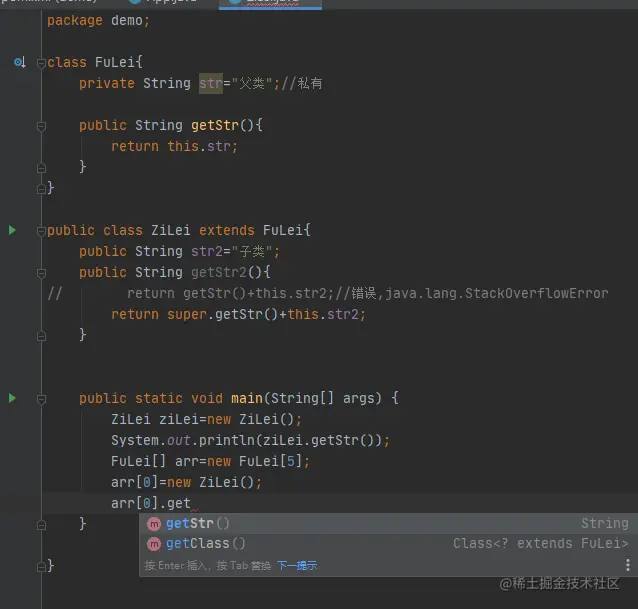Click the 'class FuLei{' declaration
Screen dimensions: 638x609
(x=94, y=62)
